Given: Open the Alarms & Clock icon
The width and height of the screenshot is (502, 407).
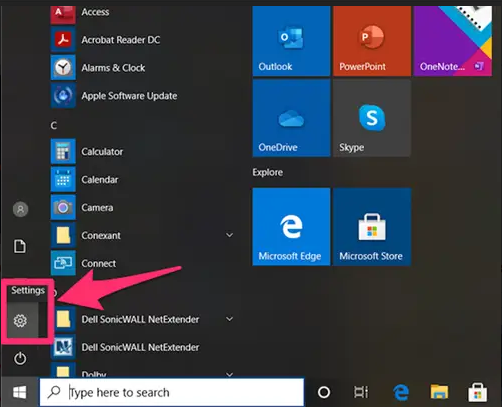Looking at the screenshot, I should point(63,68).
